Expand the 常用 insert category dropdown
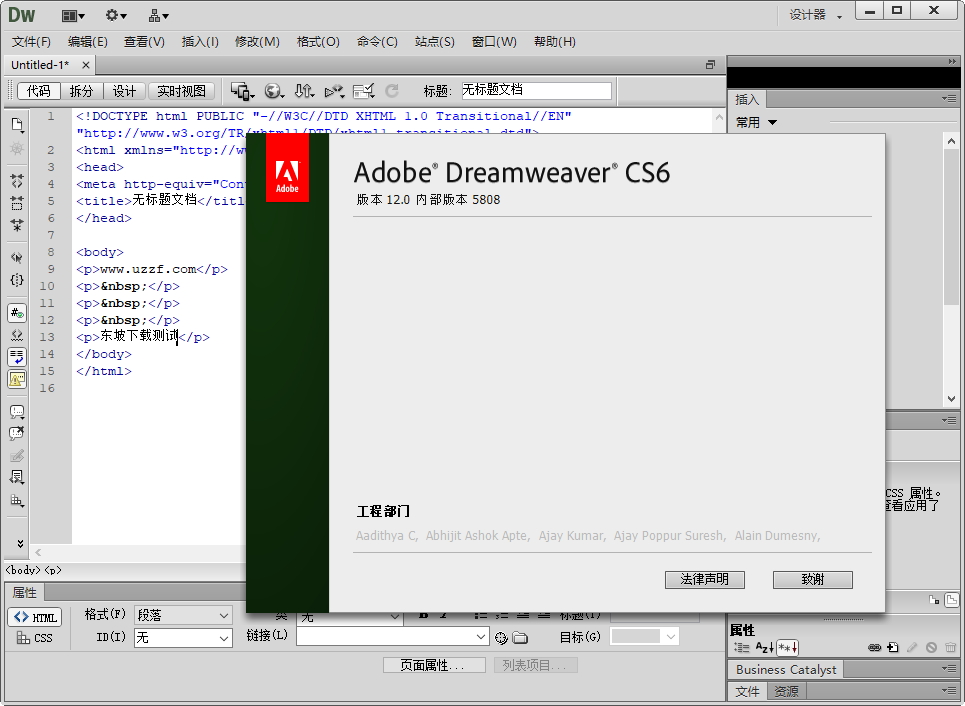 click(x=756, y=122)
